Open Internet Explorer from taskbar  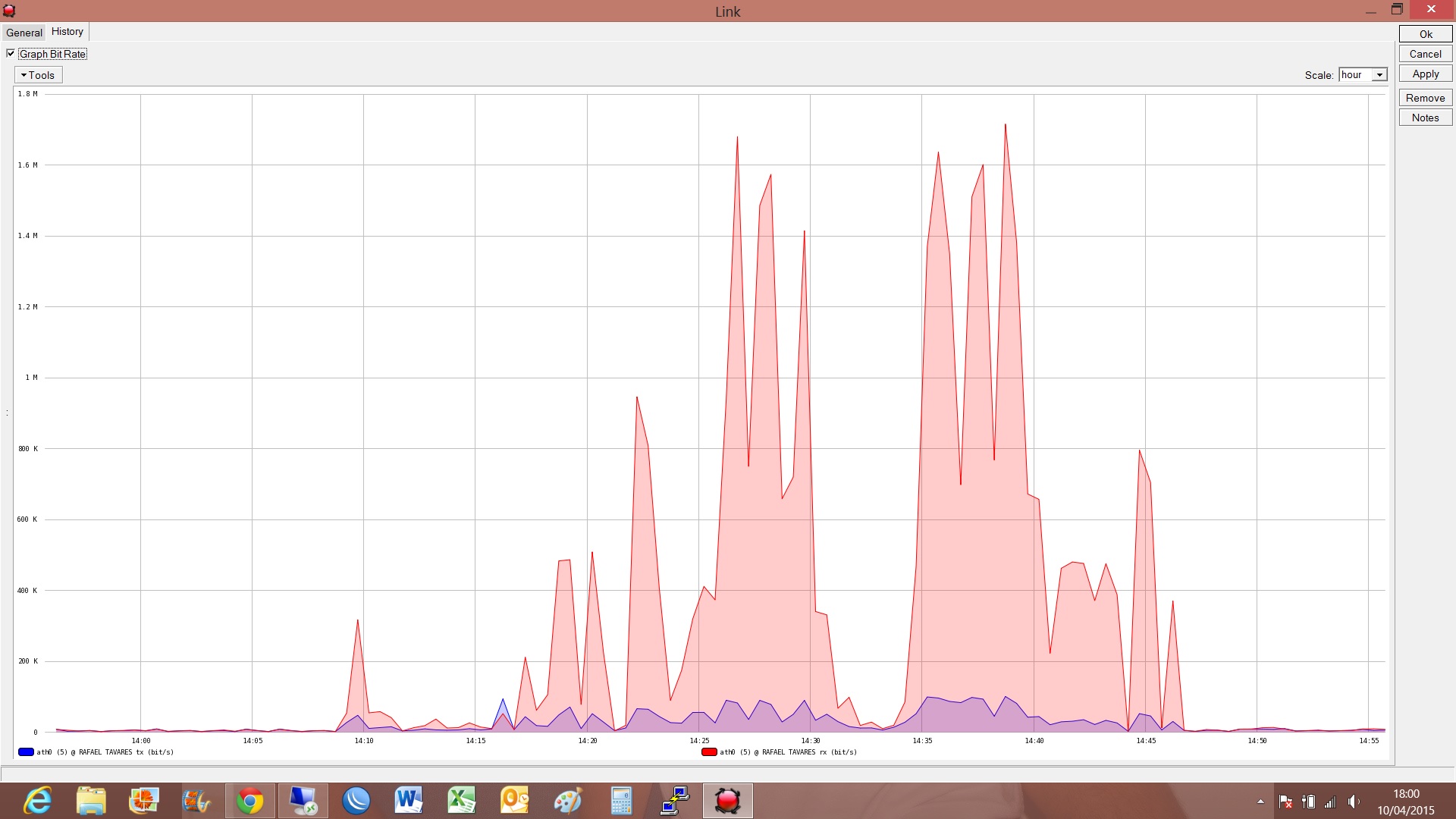click(x=38, y=801)
